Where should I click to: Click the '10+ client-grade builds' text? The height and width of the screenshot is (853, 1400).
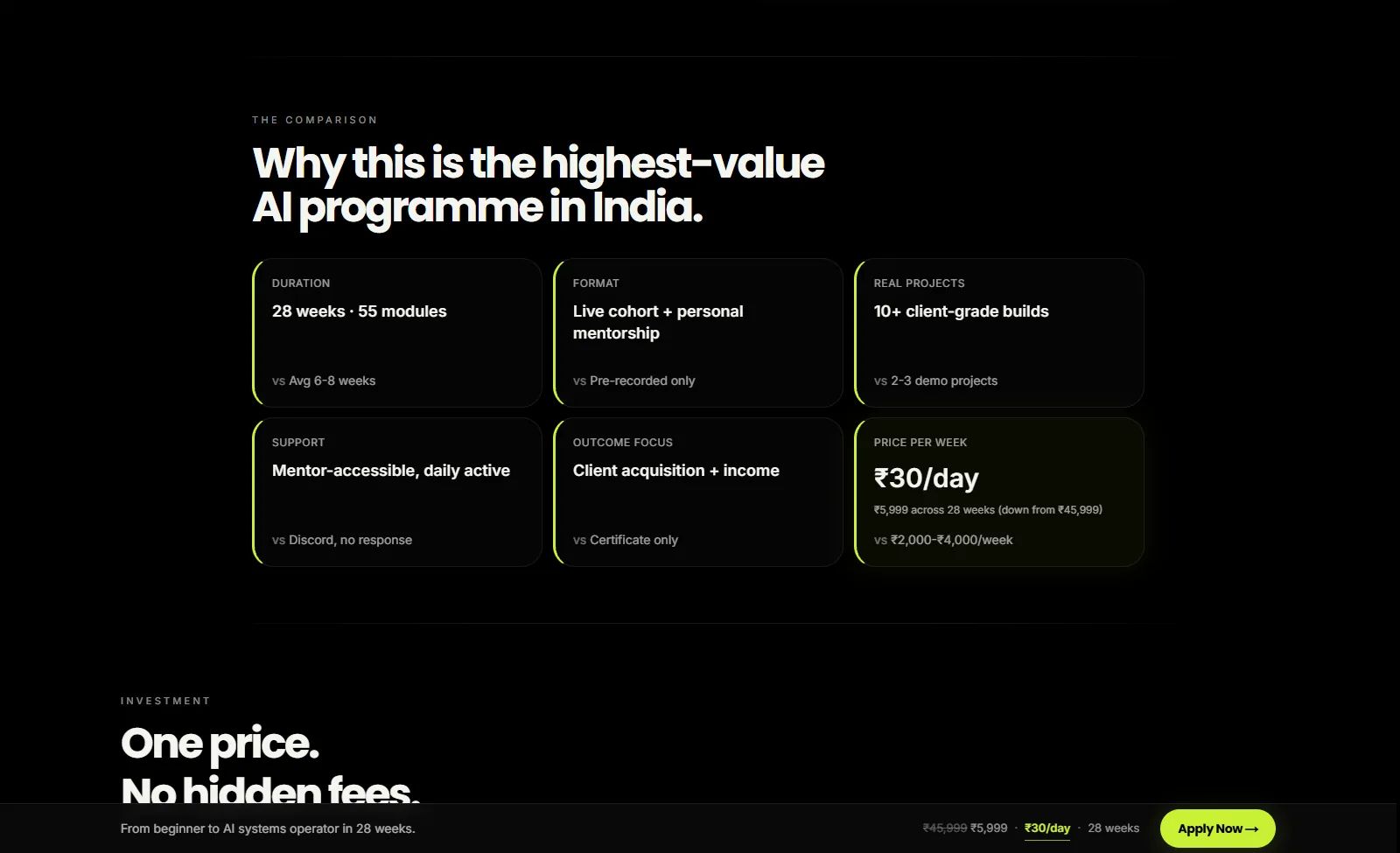(961, 311)
